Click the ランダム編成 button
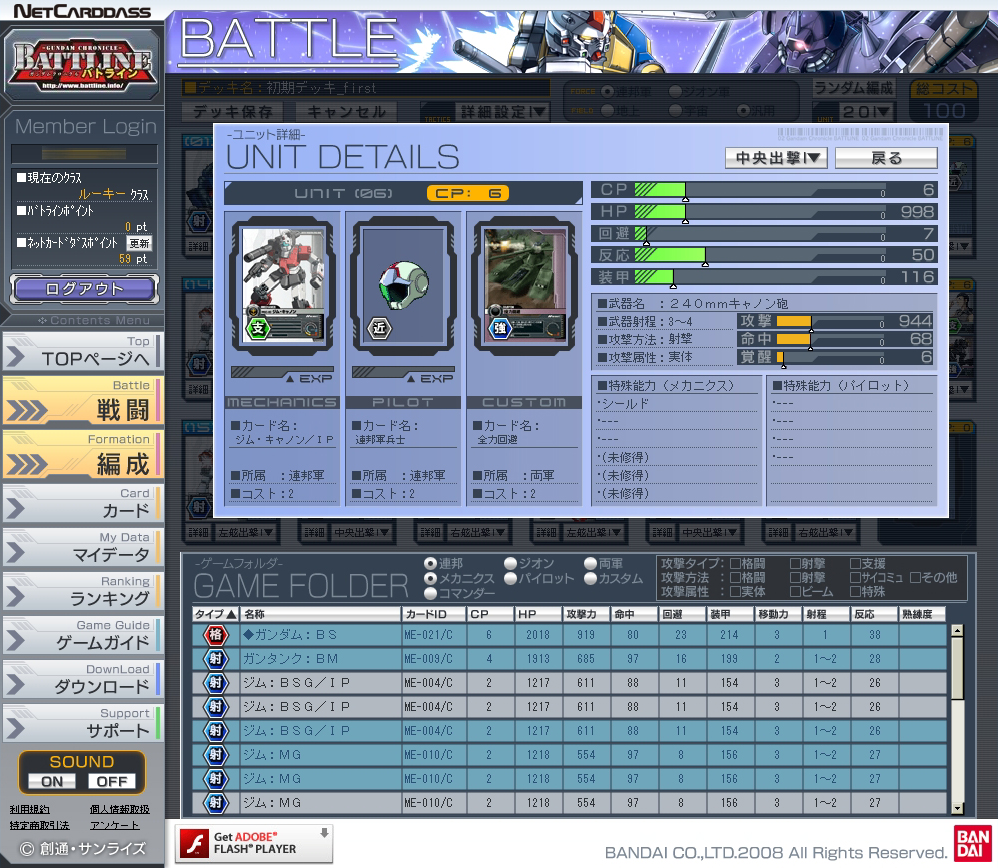 click(854, 88)
